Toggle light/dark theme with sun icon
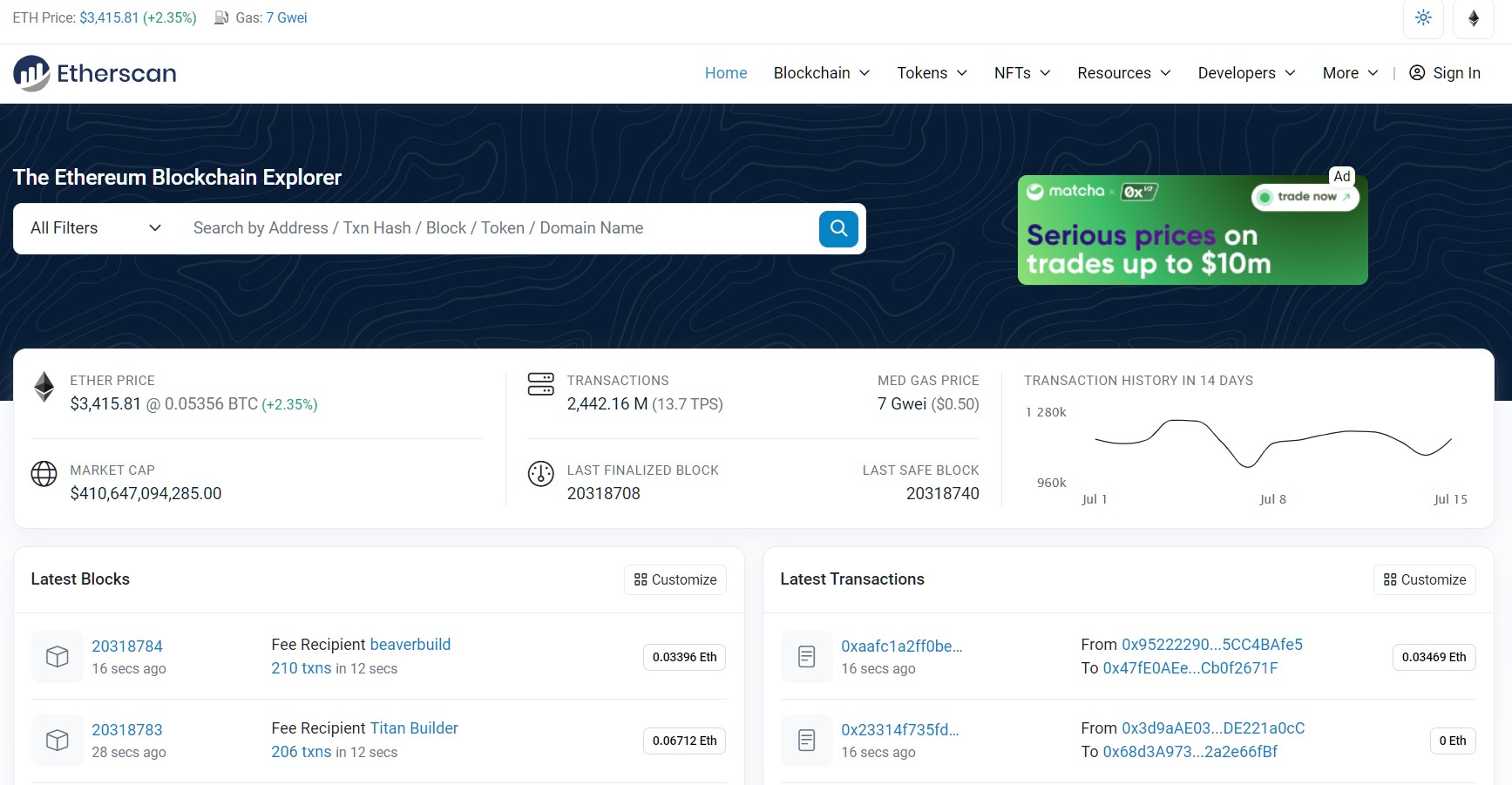 pos(1423,17)
